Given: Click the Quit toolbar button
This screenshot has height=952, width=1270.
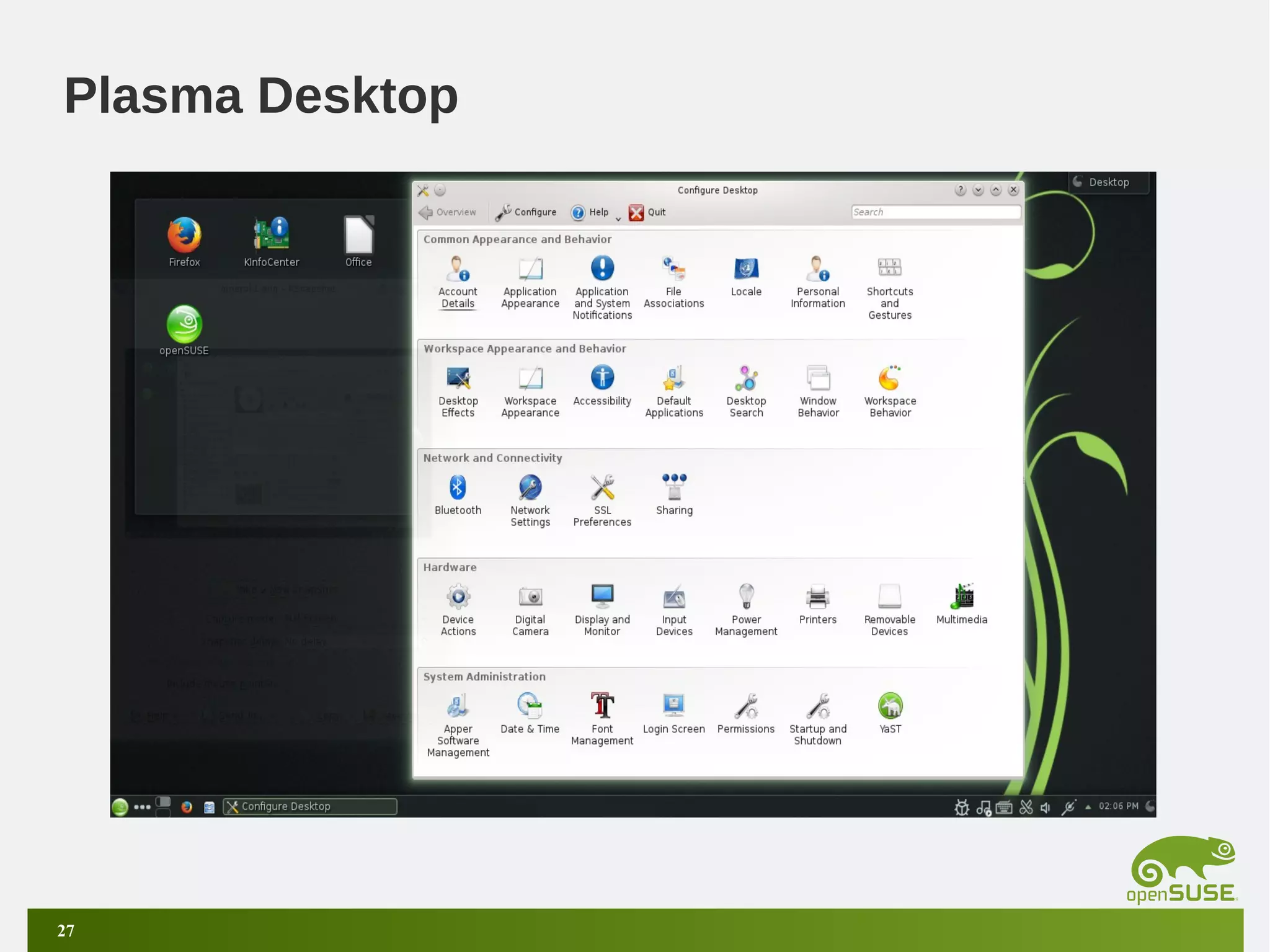Looking at the screenshot, I should (x=647, y=212).
